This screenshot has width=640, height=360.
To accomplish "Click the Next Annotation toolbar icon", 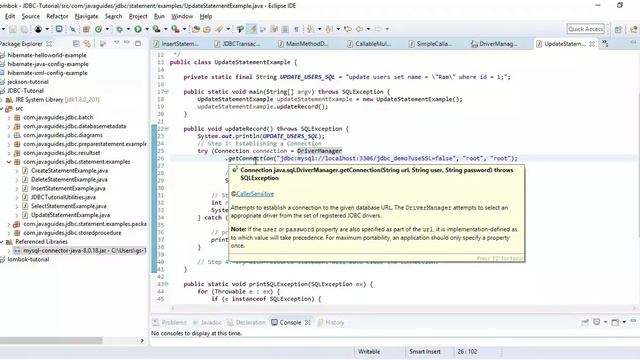I will pos(310,29).
